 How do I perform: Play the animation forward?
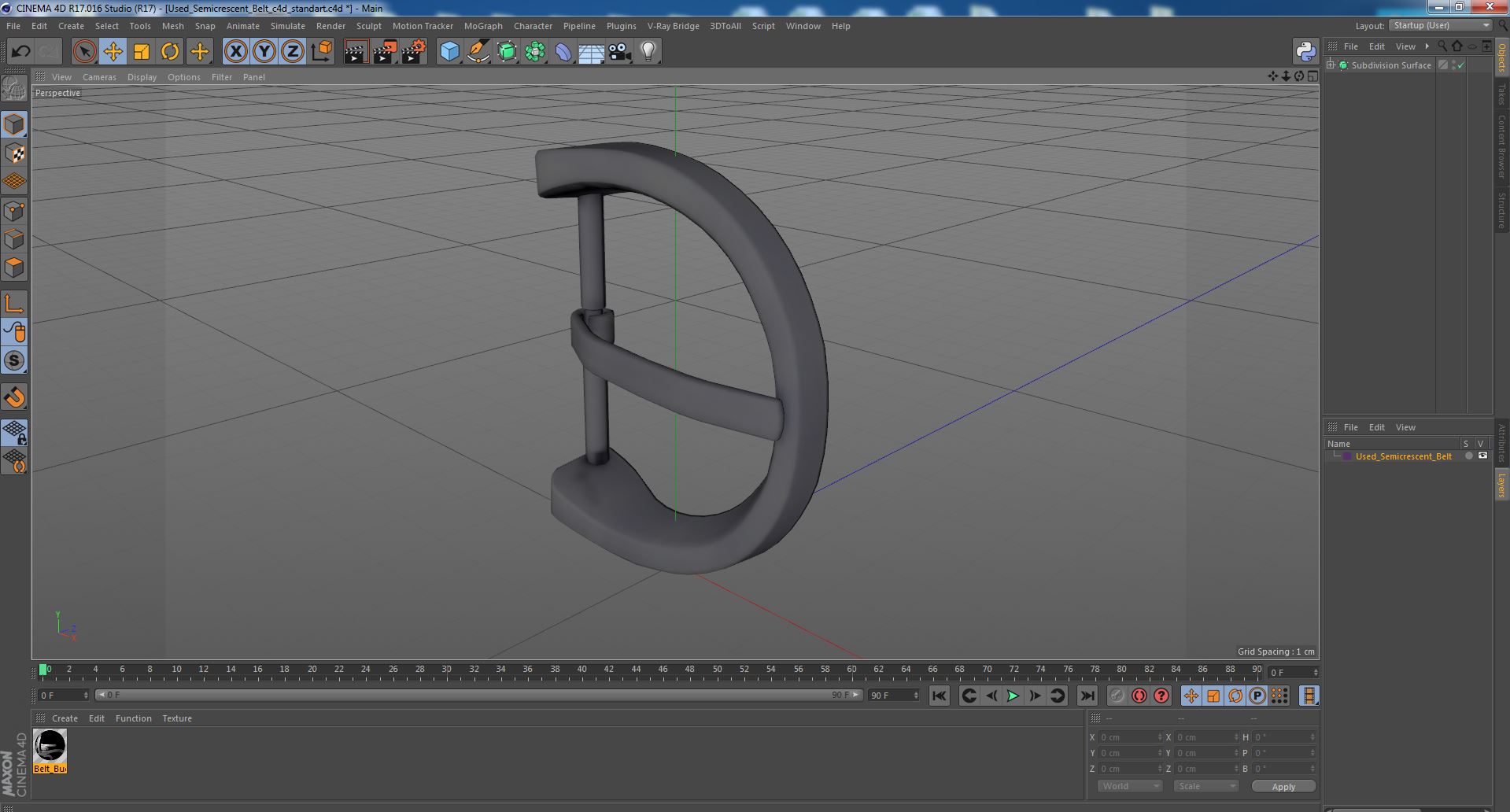[x=1013, y=696]
